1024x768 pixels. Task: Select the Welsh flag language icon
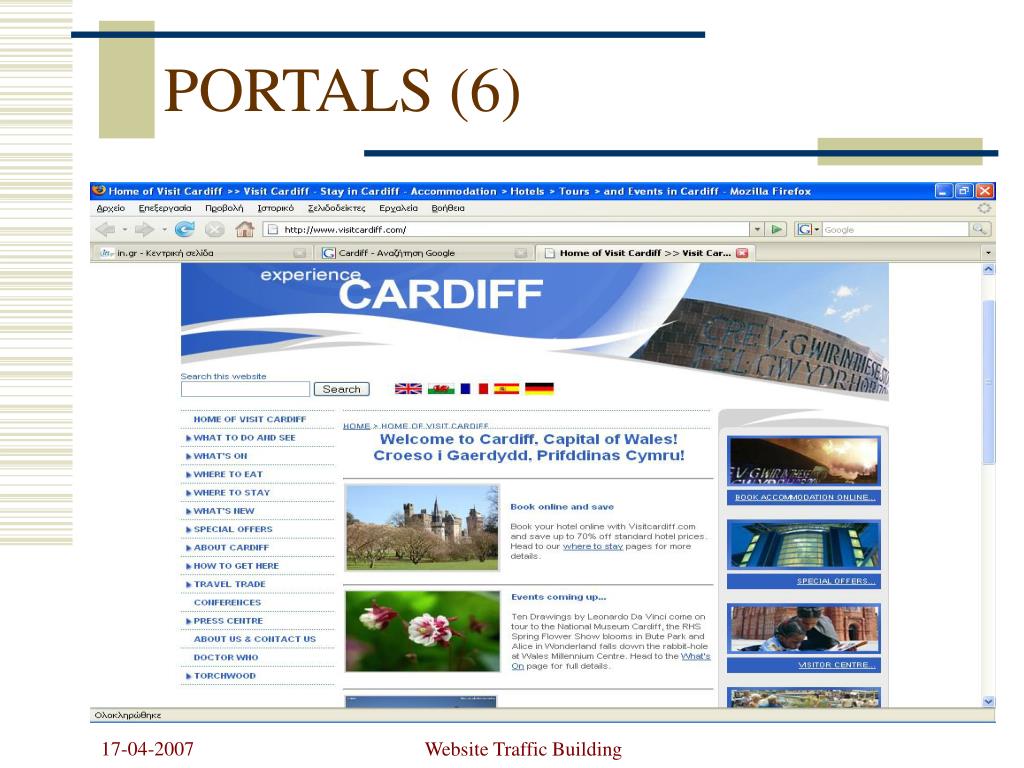(441, 389)
